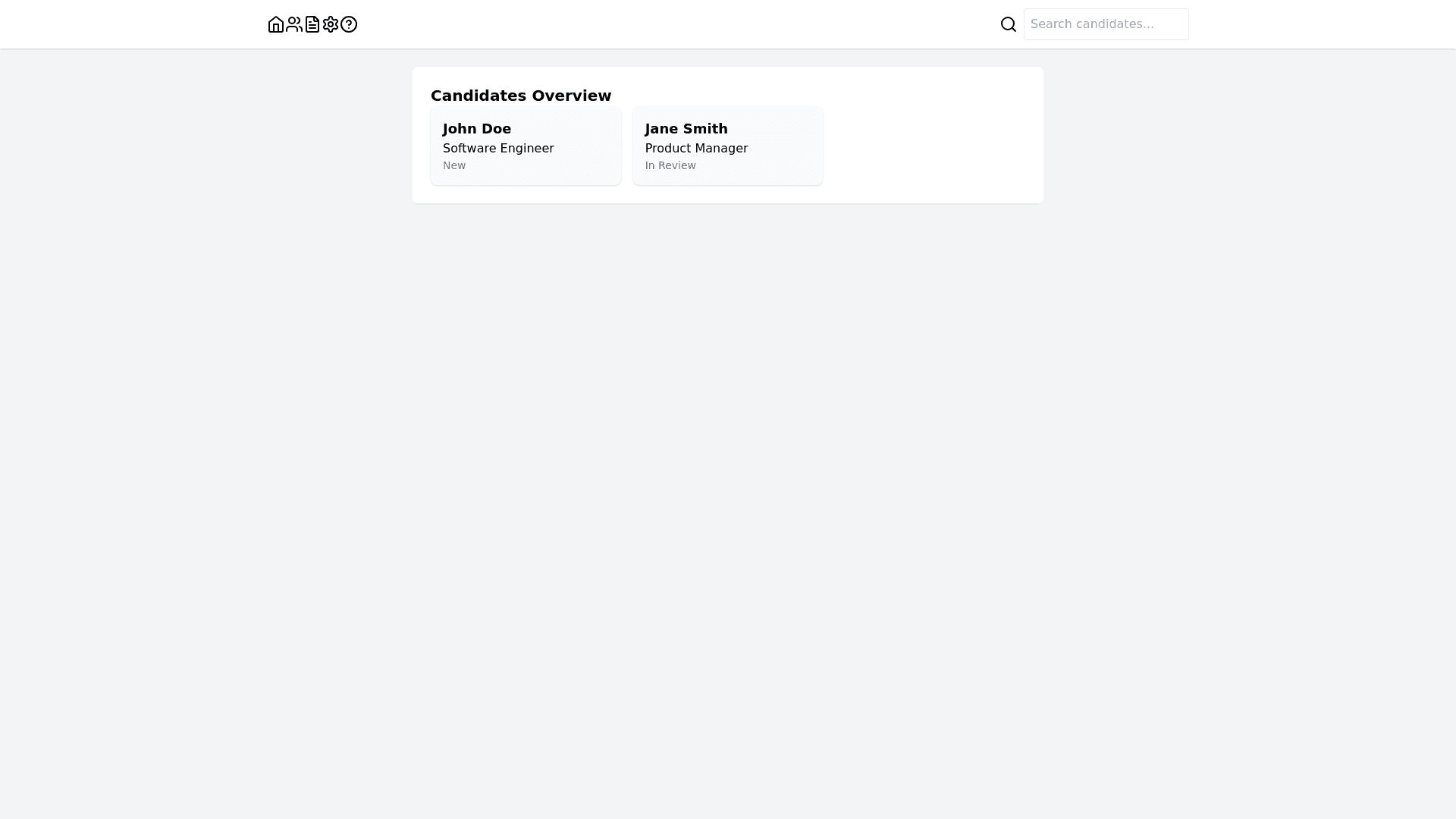
Task: Click the In Review status label
Action: 670,165
